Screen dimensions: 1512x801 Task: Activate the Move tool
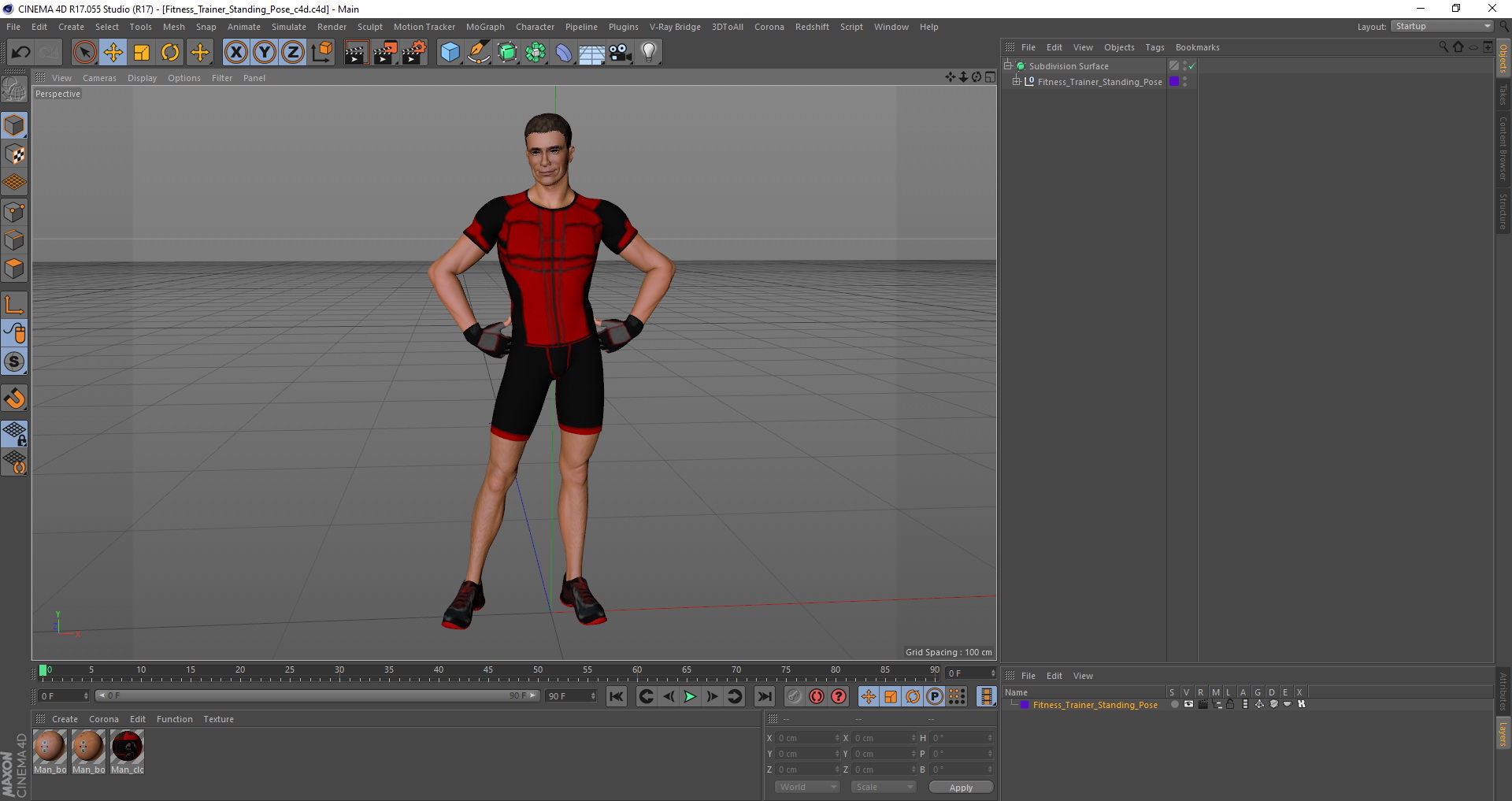click(113, 53)
